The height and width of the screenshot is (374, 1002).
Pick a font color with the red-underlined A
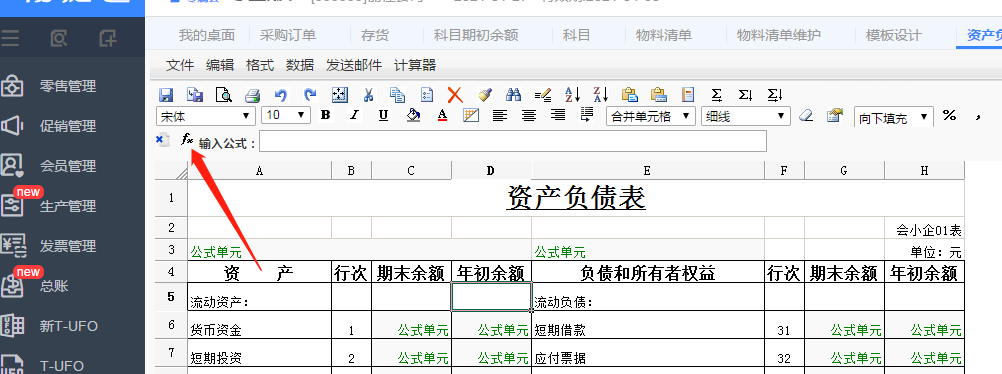[442, 116]
